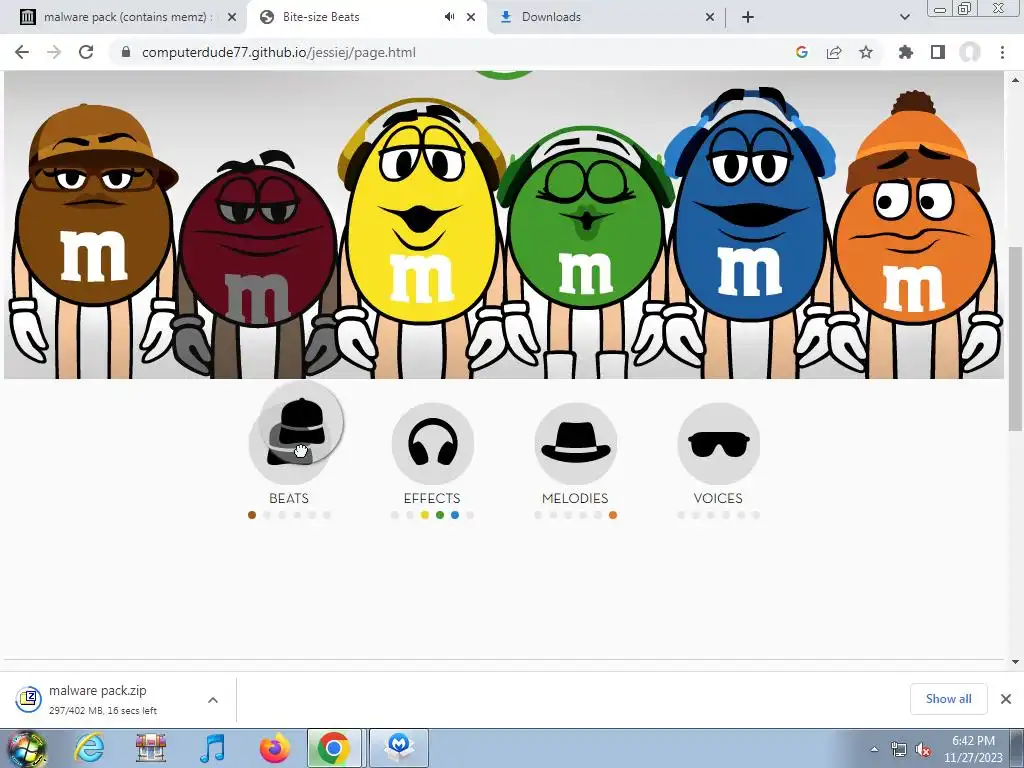Screen dimensions: 1024x768
Task: Show hidden system tray icons
Action: coord(874,749)
